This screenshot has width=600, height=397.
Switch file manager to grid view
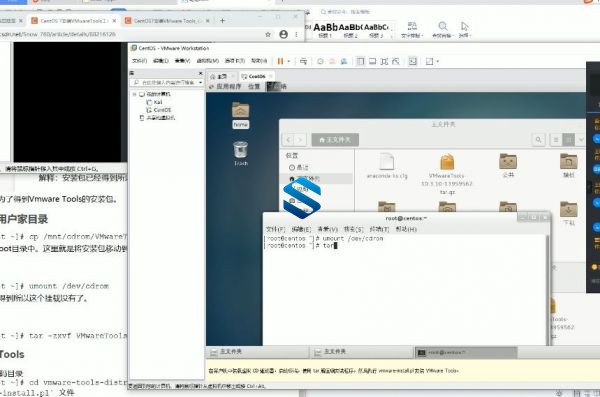[569, 140]
